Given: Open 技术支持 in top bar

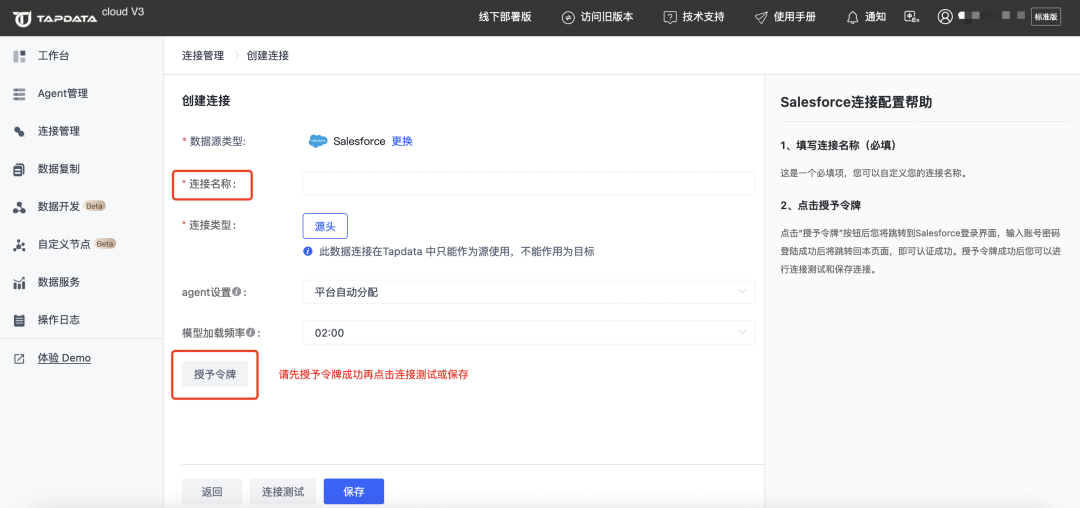Looking at the screenshot, I should (x=694, y=17).
